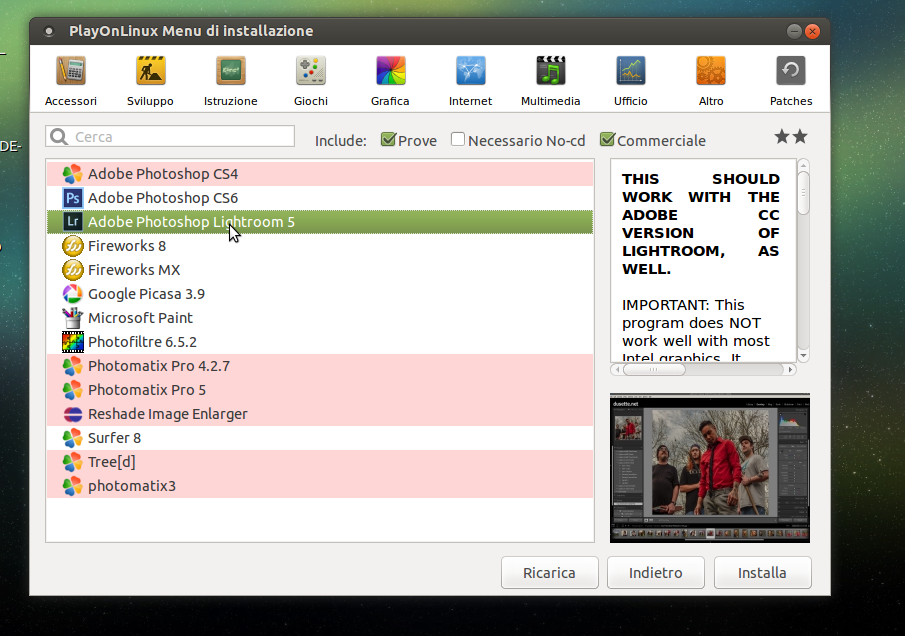Select Adobe Photoshop Lightroom 5 text

point(191,222)
